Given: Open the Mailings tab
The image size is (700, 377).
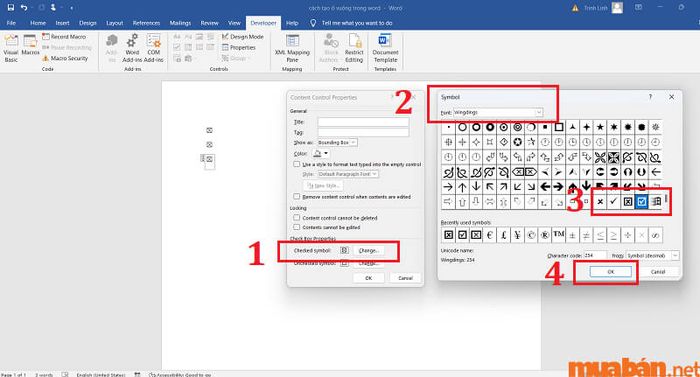Looking at the screenshot, I should [x=180, y=23].
